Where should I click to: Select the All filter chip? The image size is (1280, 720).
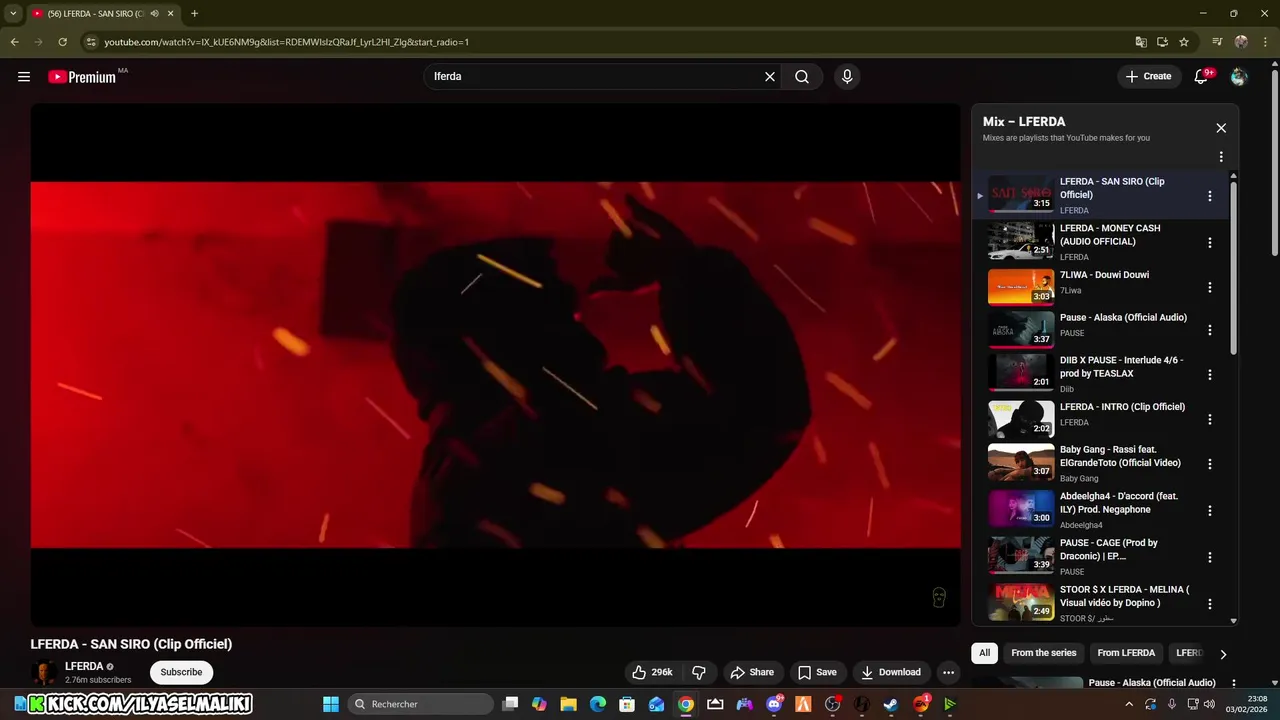tap(984, 653)
